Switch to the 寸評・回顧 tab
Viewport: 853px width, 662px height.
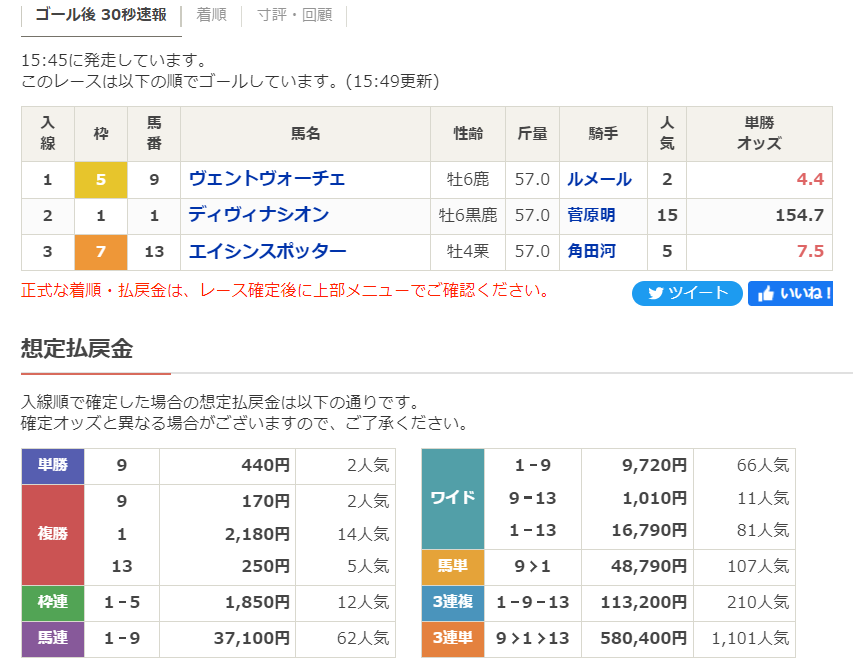[x=294, y=15]
